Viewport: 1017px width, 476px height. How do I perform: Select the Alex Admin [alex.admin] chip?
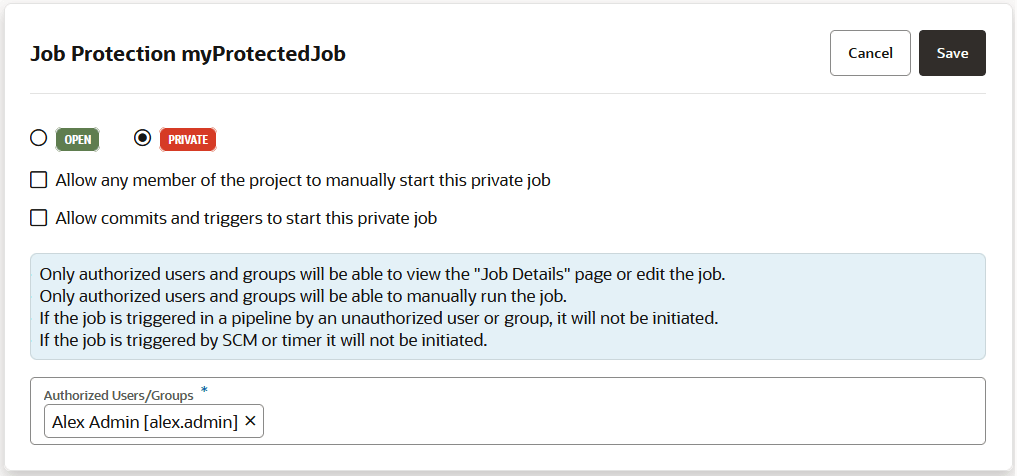[x=145, y=422]
